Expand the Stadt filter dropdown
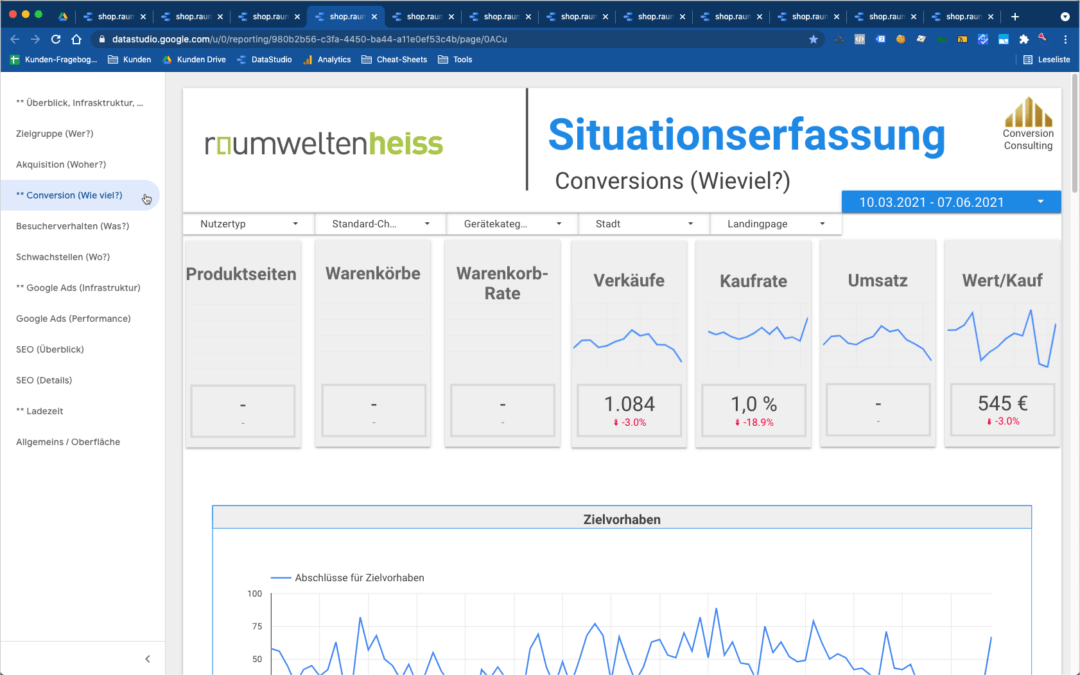This screenshot has height=675, width=1080. click(643, 224)
